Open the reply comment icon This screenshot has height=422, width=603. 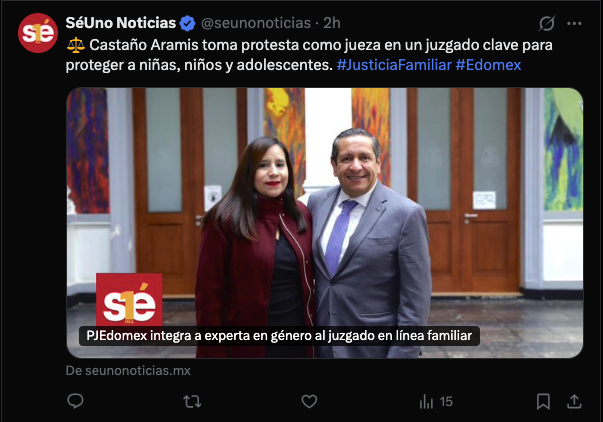click(x=75, y=401)
